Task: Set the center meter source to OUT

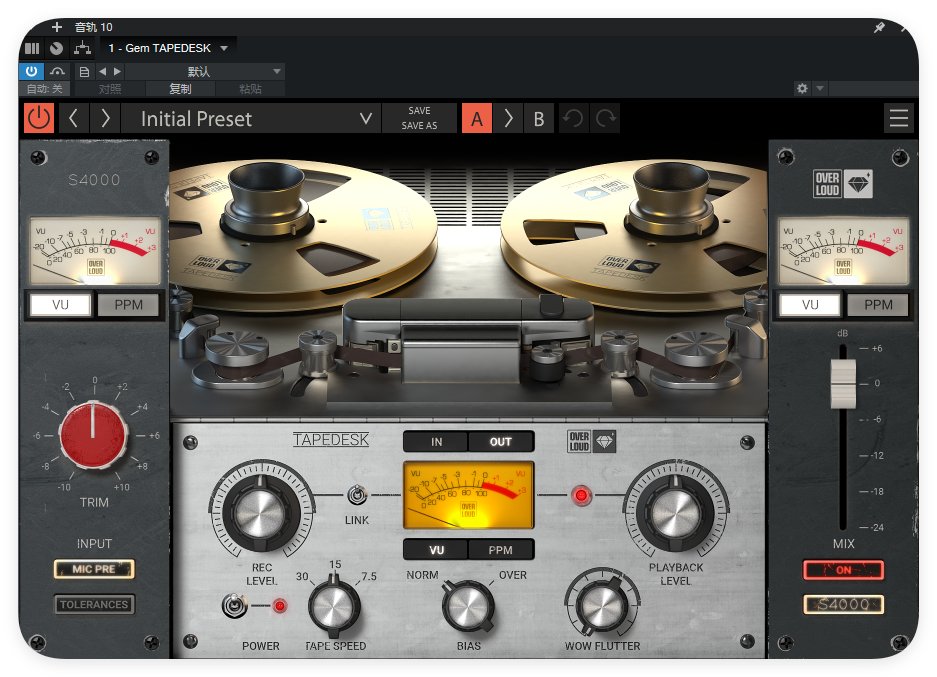Action: [x=501, y=442]
